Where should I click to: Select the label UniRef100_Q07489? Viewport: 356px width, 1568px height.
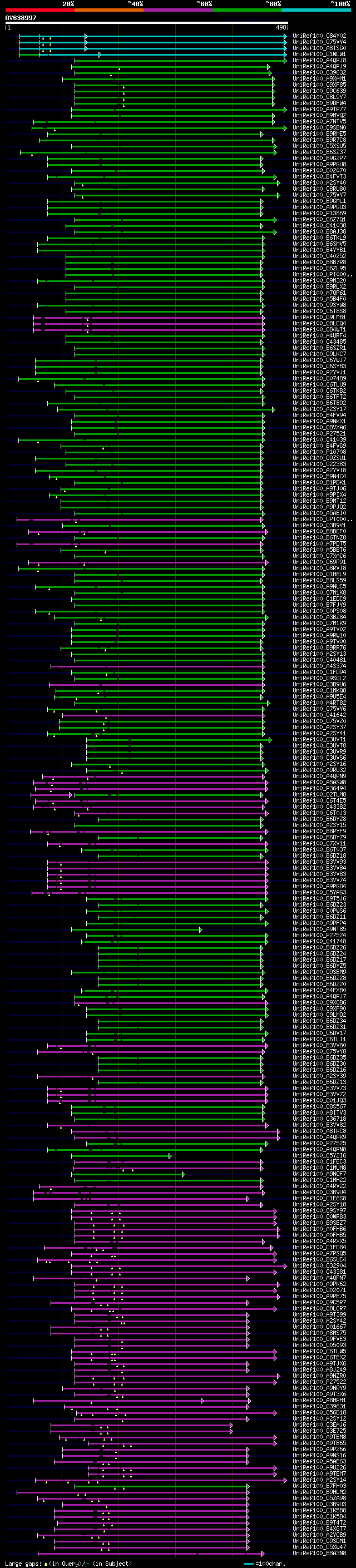(319, 379)
